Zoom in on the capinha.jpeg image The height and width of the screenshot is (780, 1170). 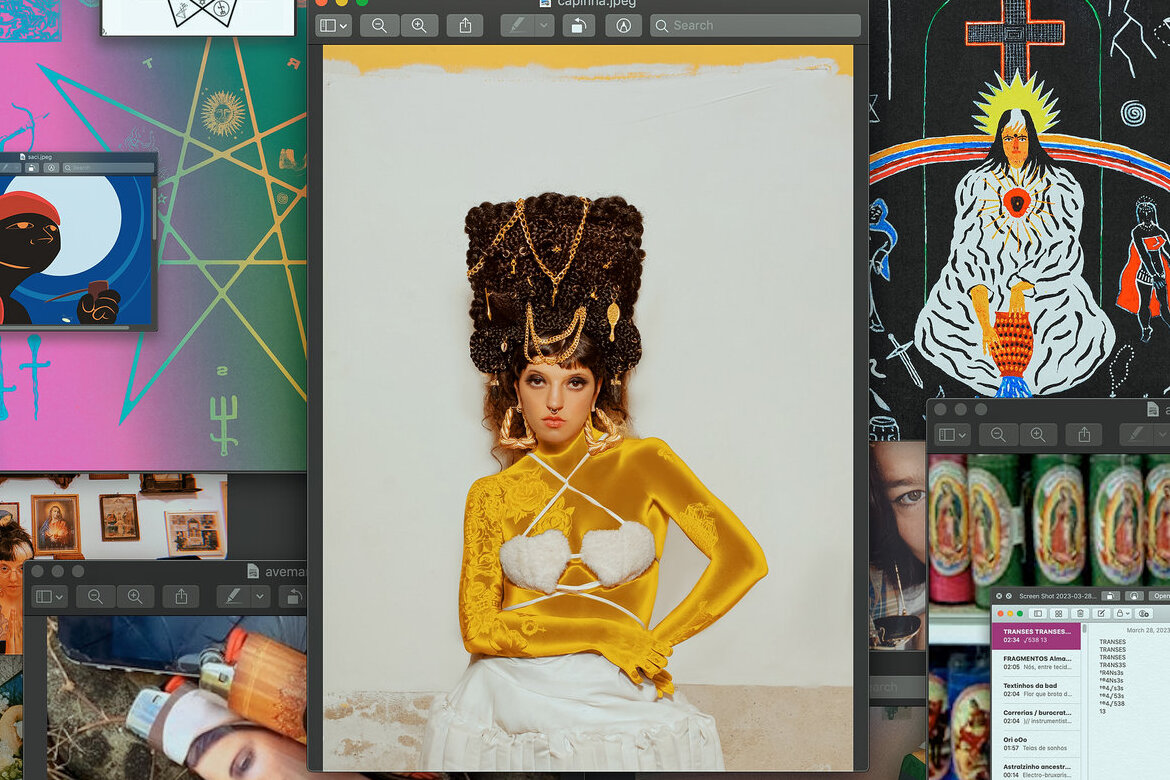[419, 25]
